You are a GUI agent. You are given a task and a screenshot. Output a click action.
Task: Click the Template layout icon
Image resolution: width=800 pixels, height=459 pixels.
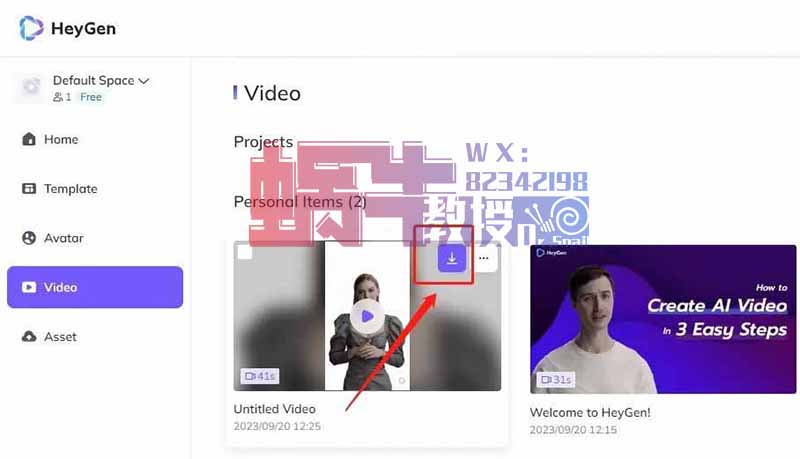pos(29,188)
